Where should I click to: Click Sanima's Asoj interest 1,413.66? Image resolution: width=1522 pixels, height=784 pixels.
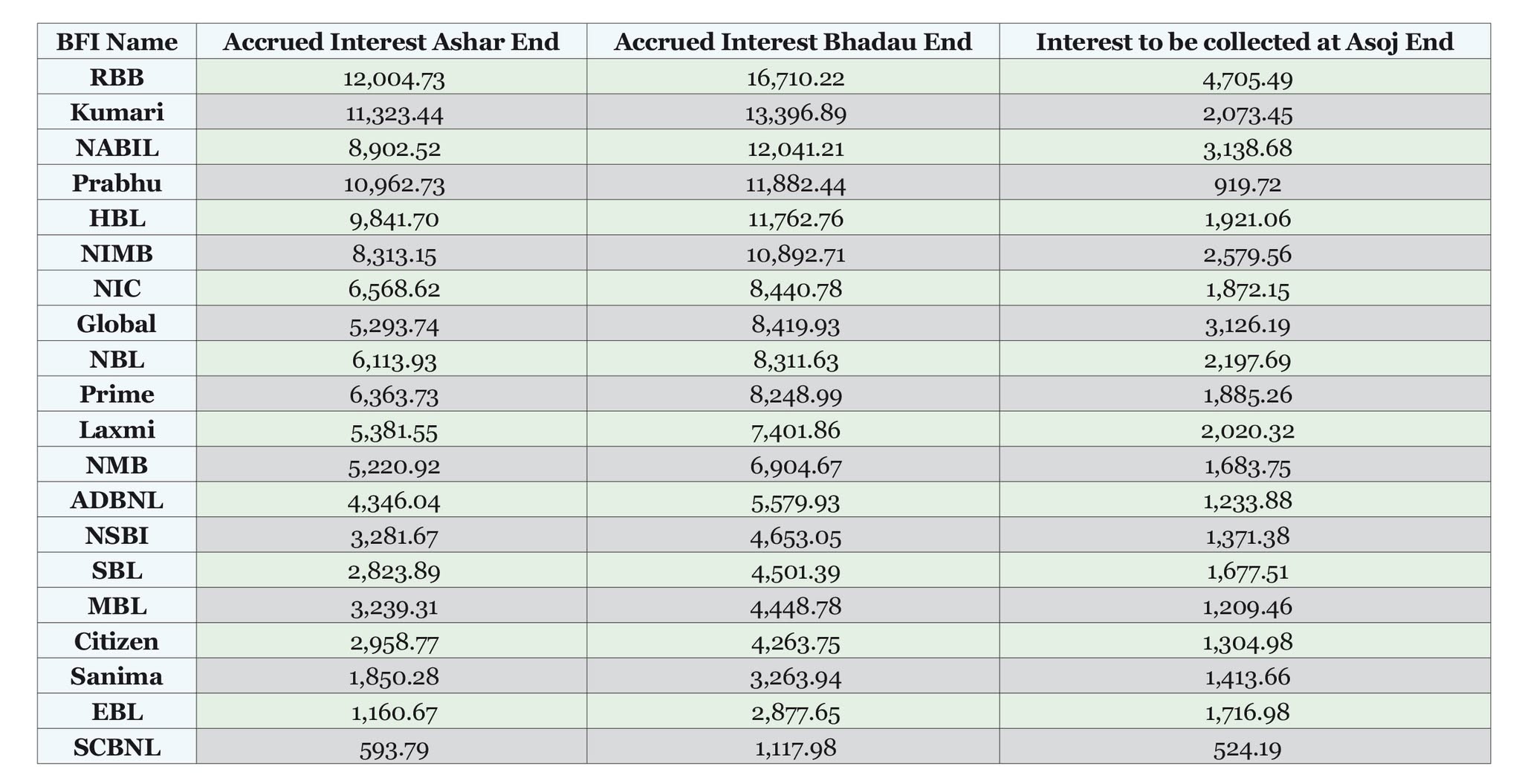1247,676
